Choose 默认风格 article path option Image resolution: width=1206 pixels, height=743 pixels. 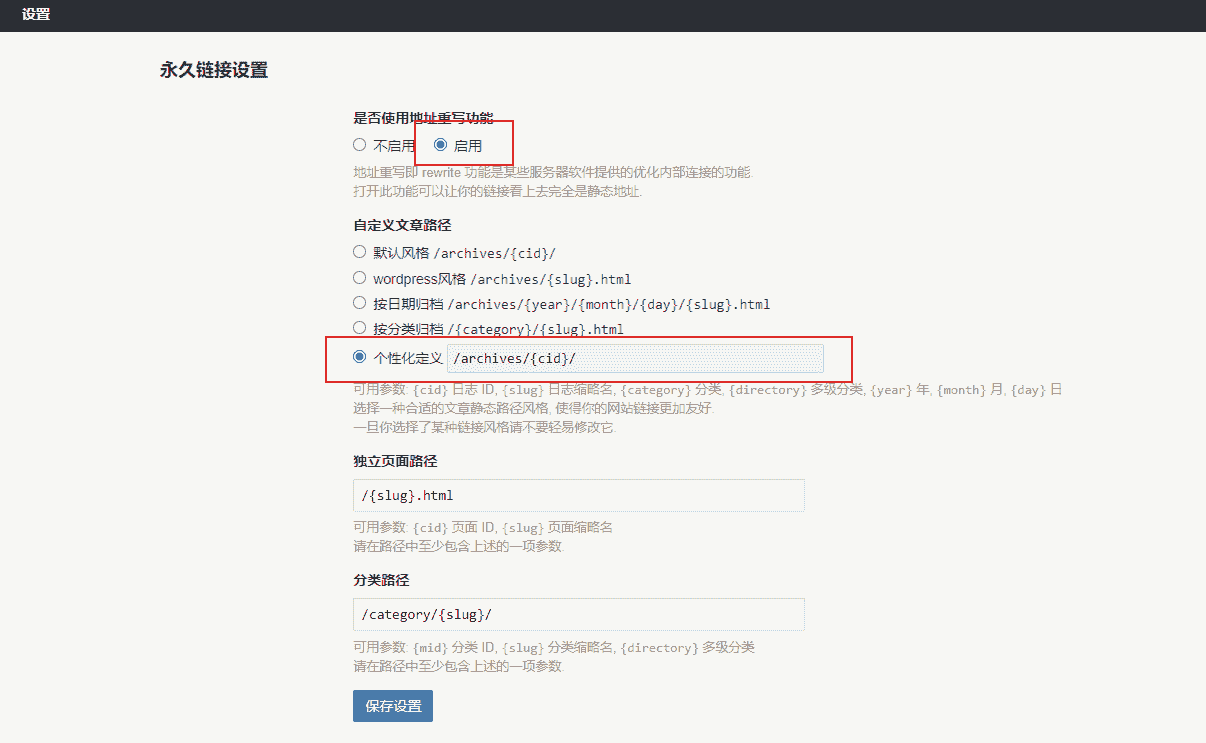click(360, 252)
